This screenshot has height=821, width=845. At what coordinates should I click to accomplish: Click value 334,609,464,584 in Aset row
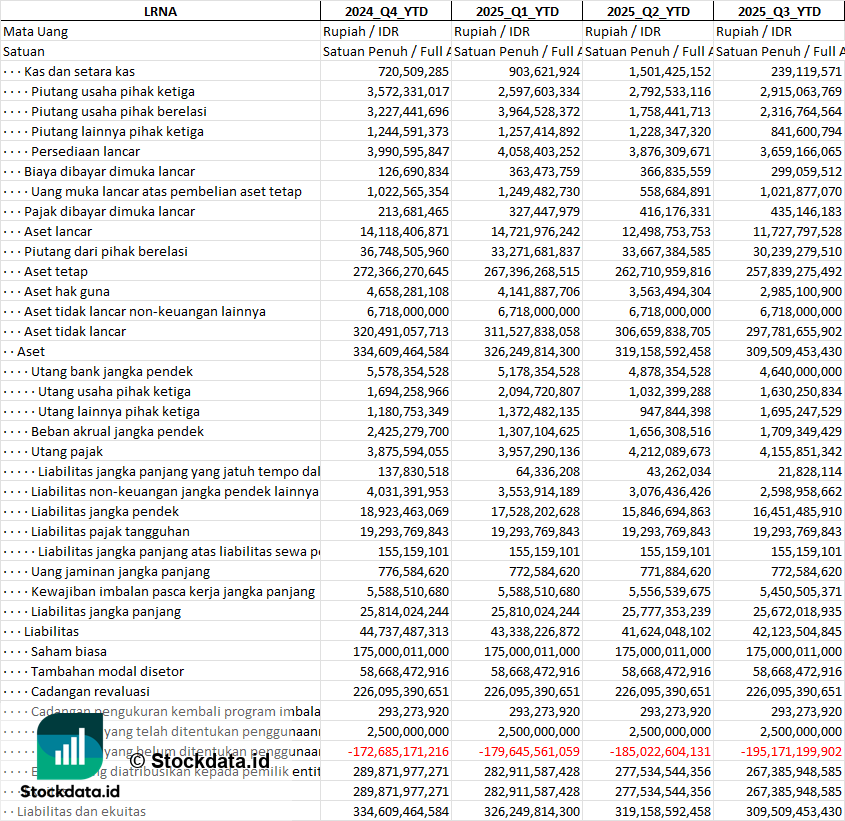[401, 350]
